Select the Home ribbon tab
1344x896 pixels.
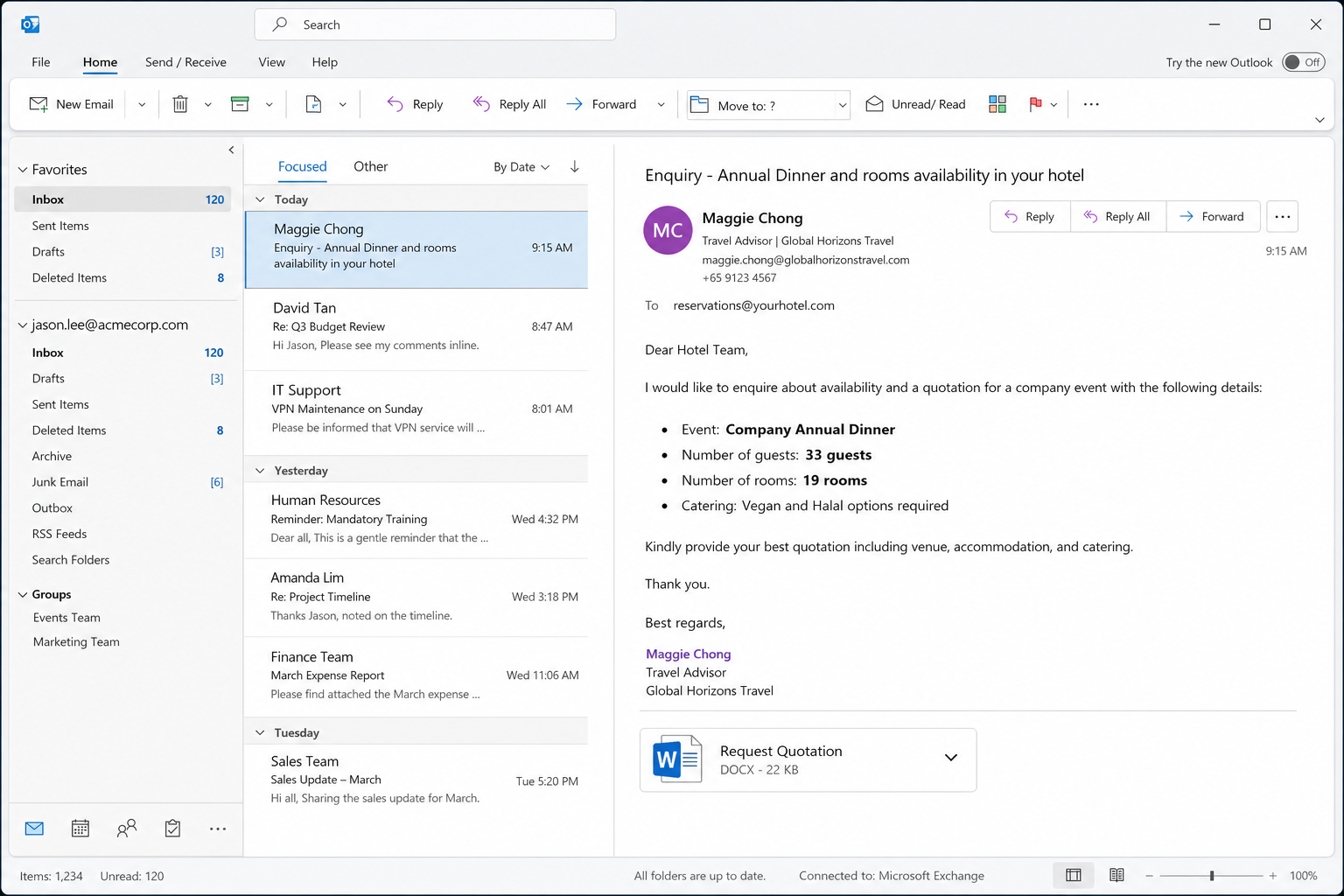100,62
